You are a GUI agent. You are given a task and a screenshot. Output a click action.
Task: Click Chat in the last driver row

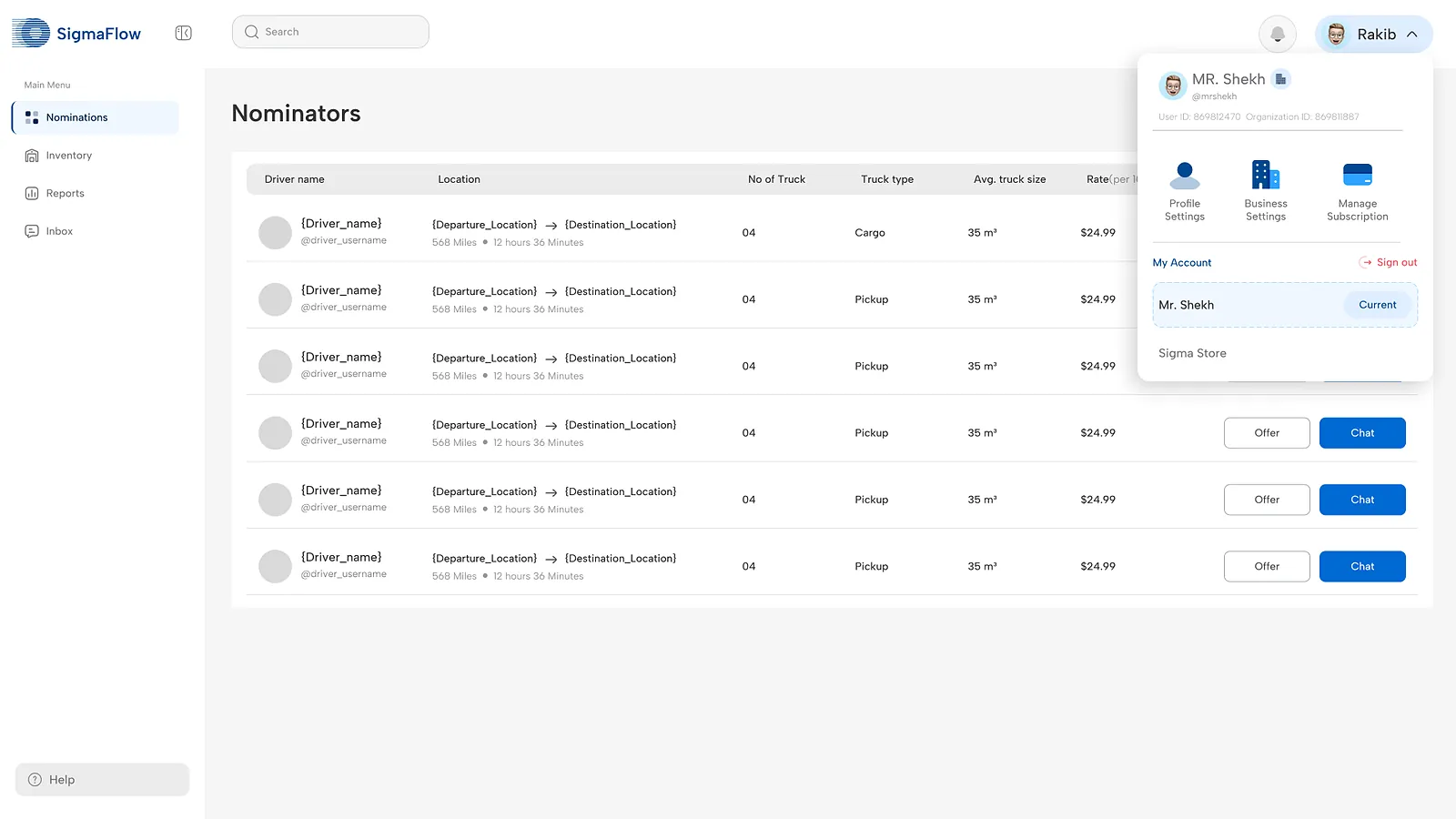1362,566
